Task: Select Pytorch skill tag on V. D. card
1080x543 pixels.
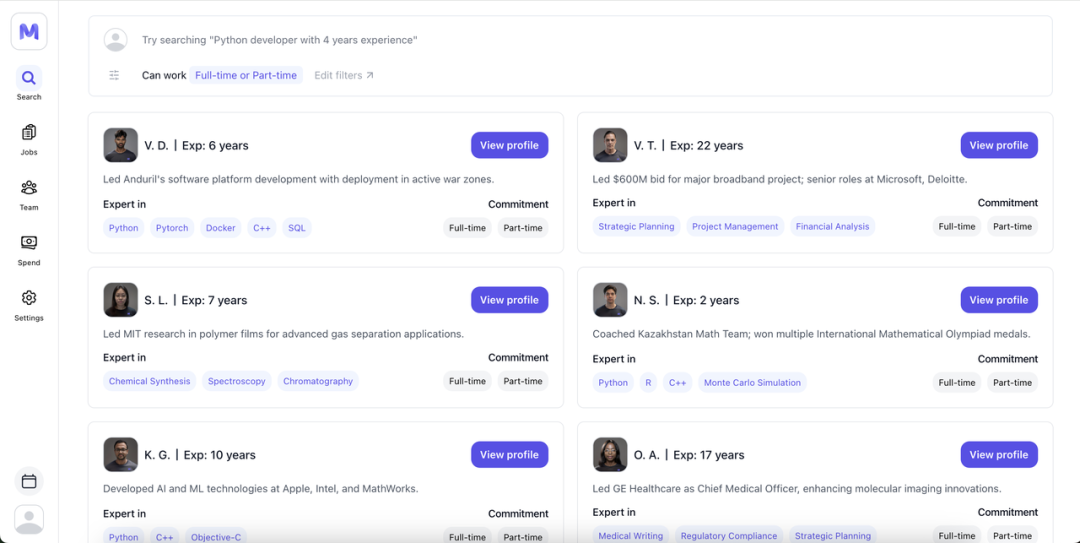Action: click(172, 228)
